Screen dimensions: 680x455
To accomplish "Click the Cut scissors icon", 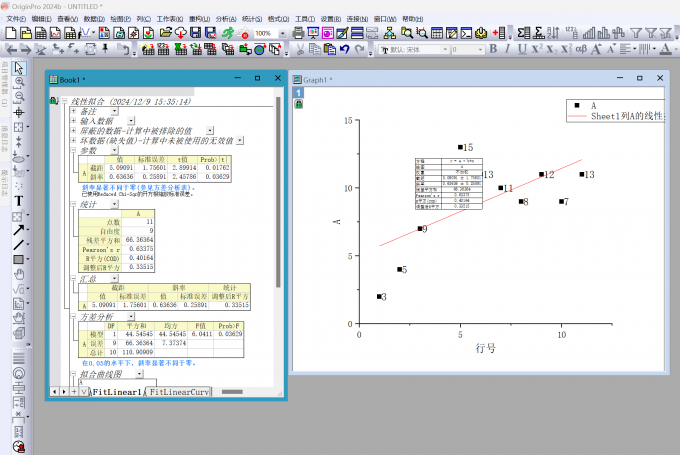I will point(300,49).
